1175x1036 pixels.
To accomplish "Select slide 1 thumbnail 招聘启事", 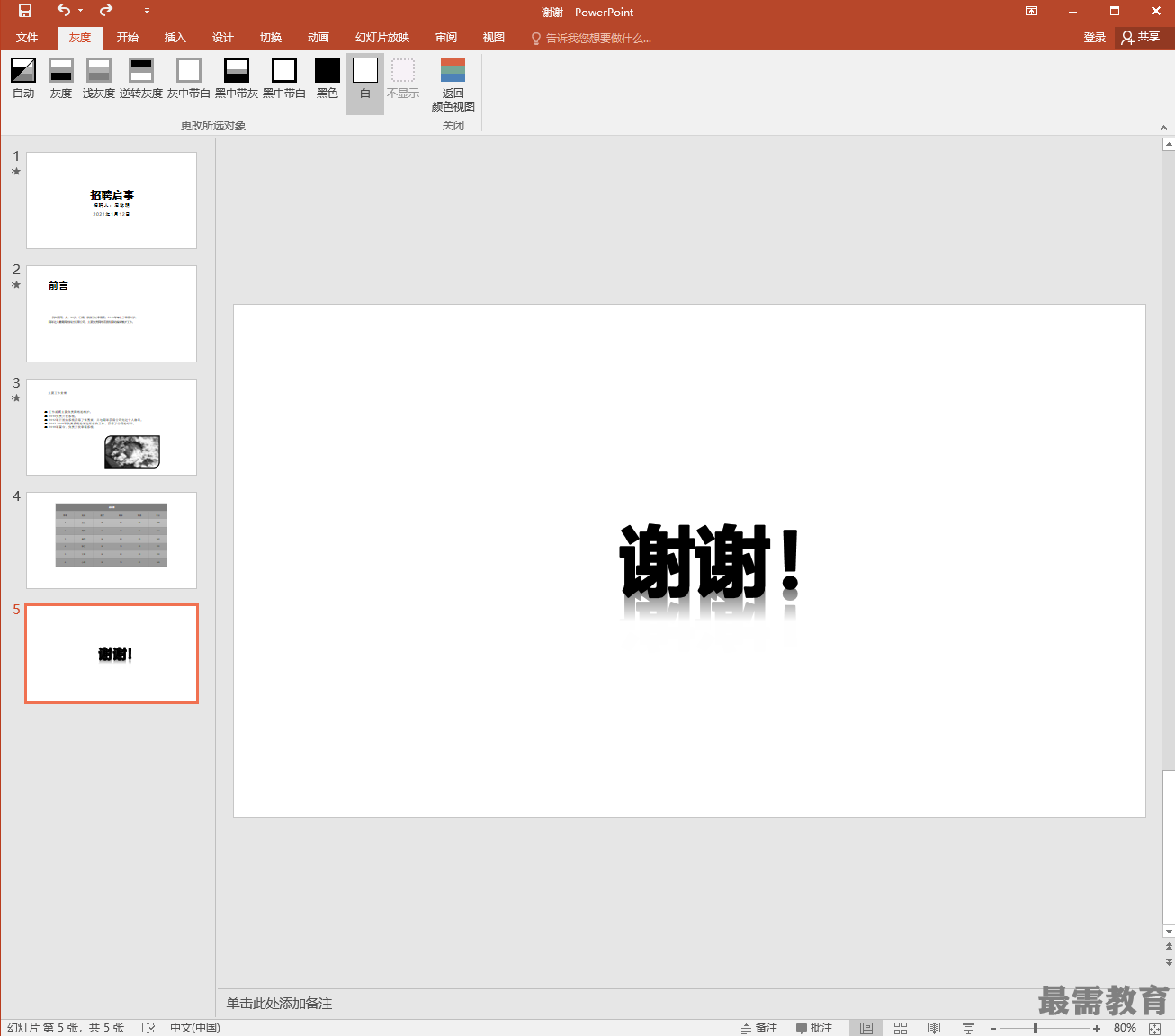I will pyautogui.click(x=112, y=201).
